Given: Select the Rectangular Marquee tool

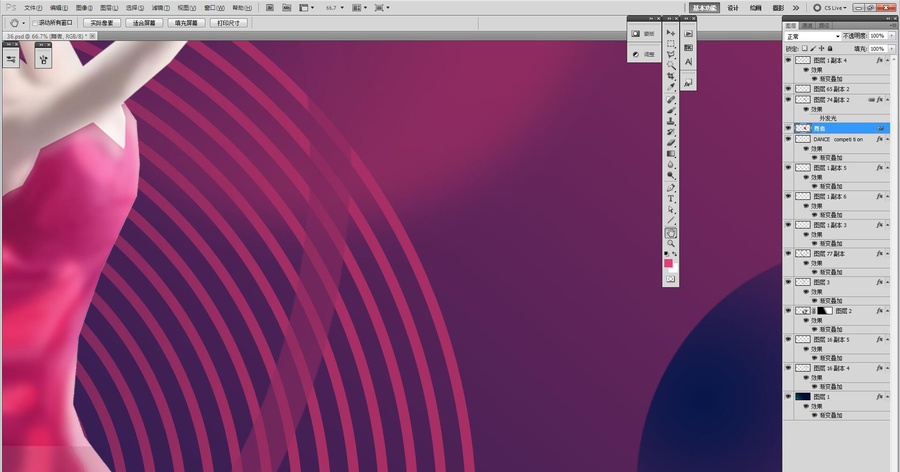Looking at the screenshot, I should (670, 44).
